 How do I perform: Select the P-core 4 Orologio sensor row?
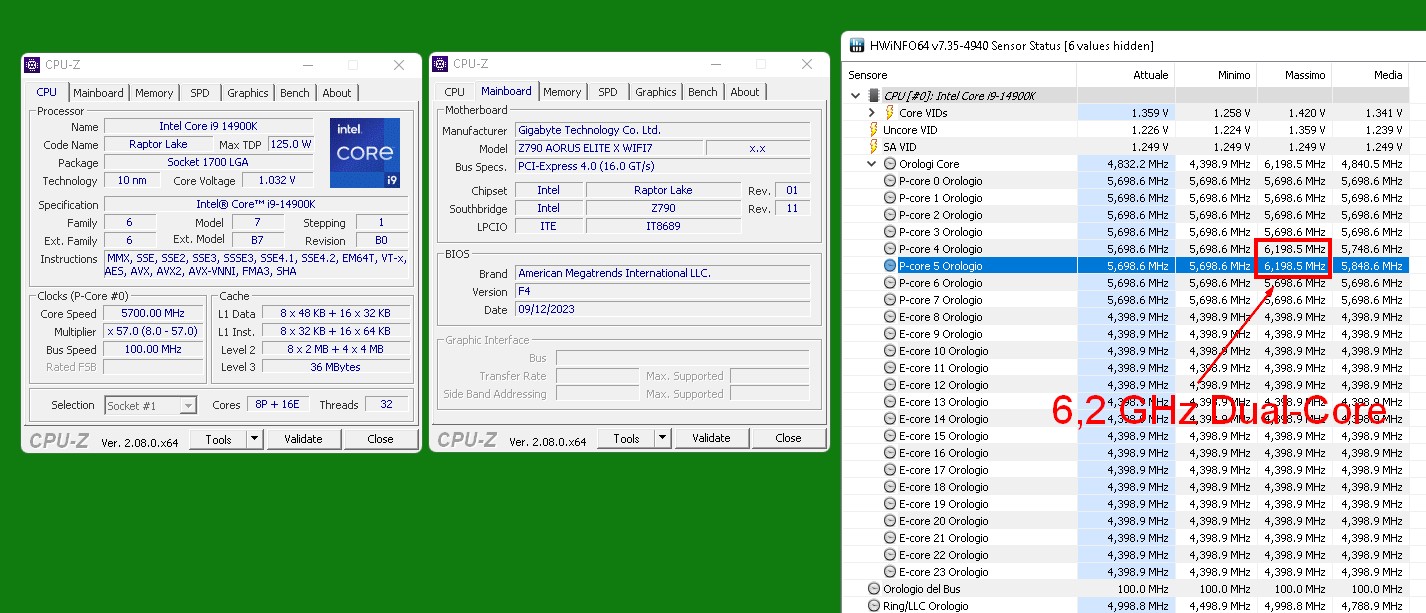pyautogui.click(x=940, y=249)
